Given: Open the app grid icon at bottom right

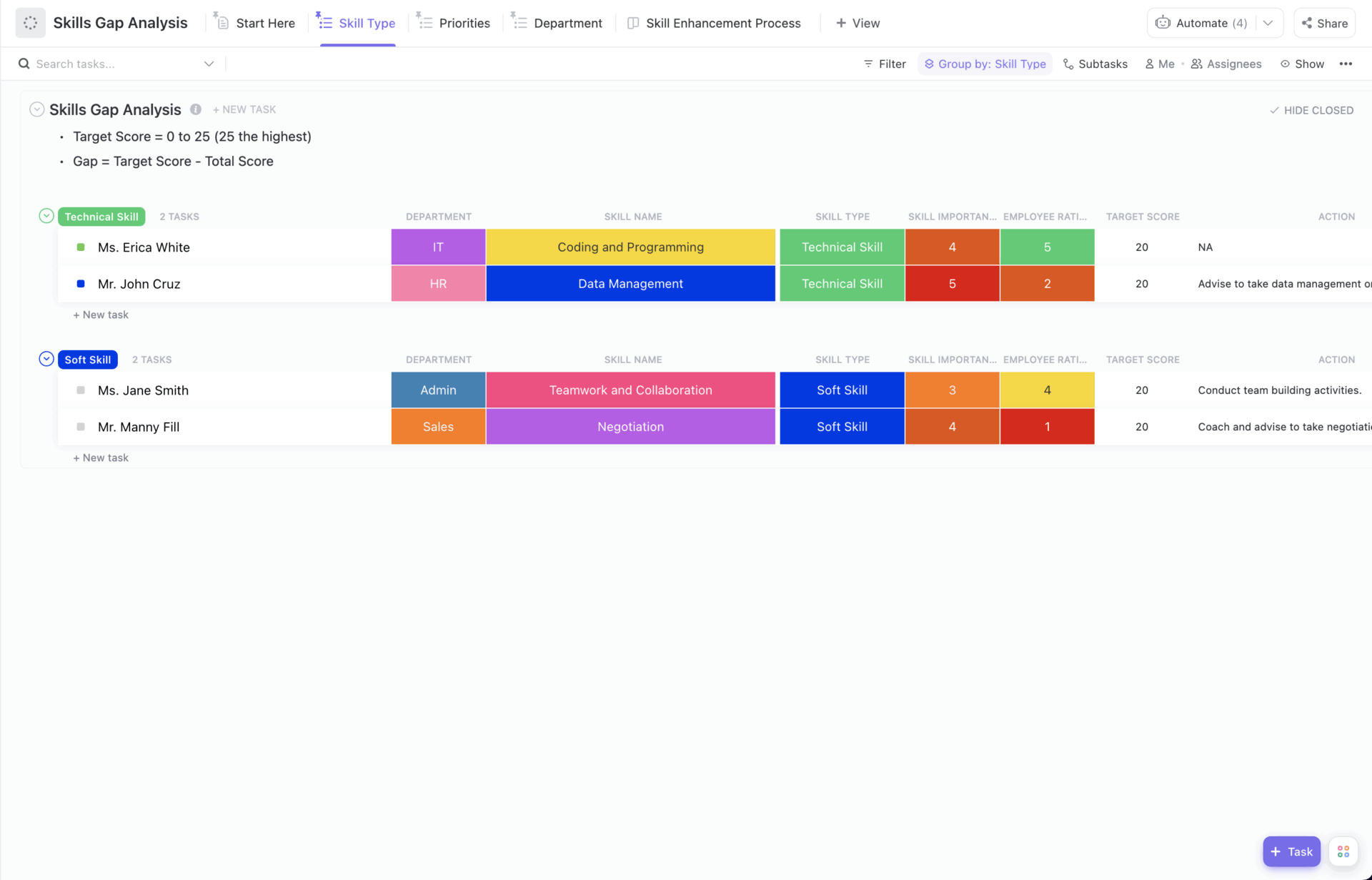Looking at the screenshot, I should coord(1343,851).
